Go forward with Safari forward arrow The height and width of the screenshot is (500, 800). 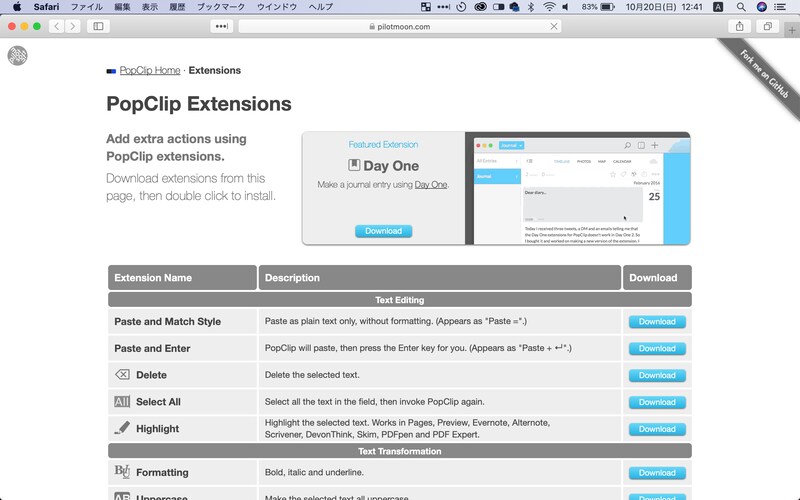(x=73, y=26)
